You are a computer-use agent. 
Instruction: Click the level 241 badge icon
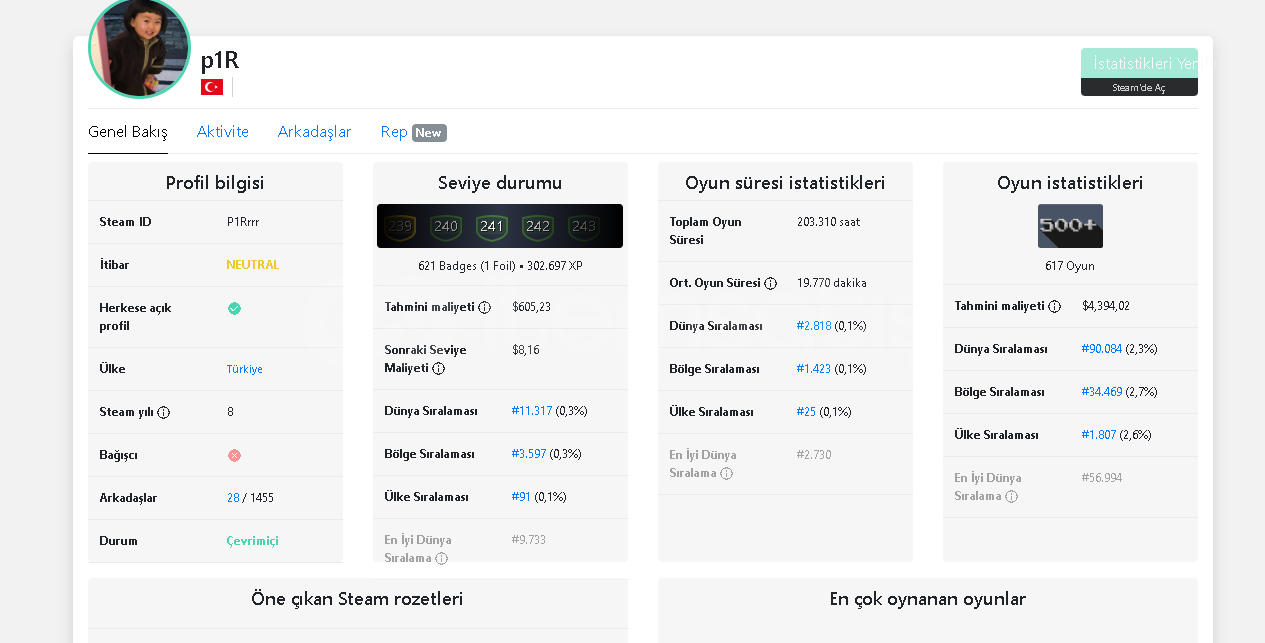(x=491, y=226)
